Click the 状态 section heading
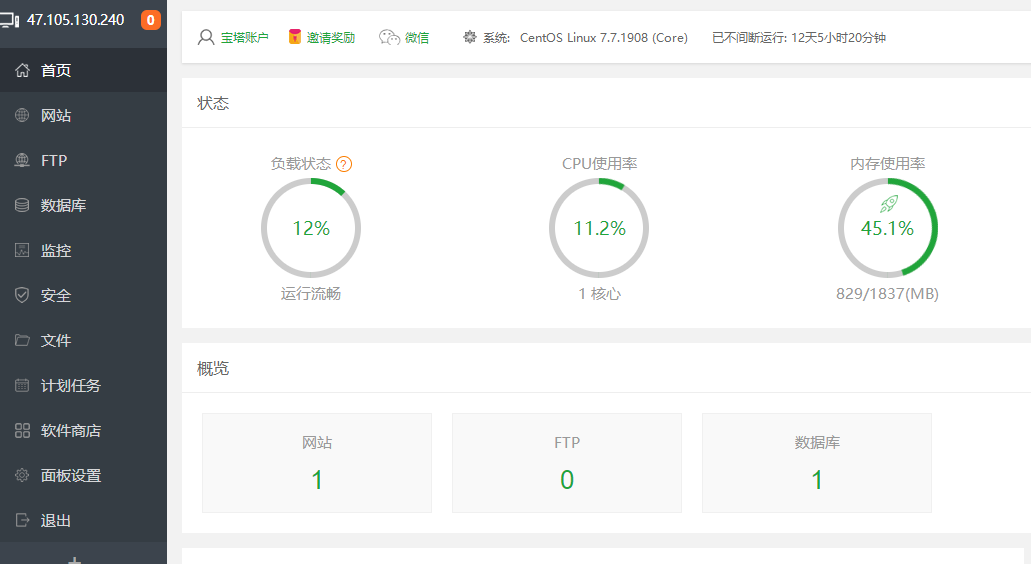This screenshot has width=1031, height=564. click(x=213, y=103)
